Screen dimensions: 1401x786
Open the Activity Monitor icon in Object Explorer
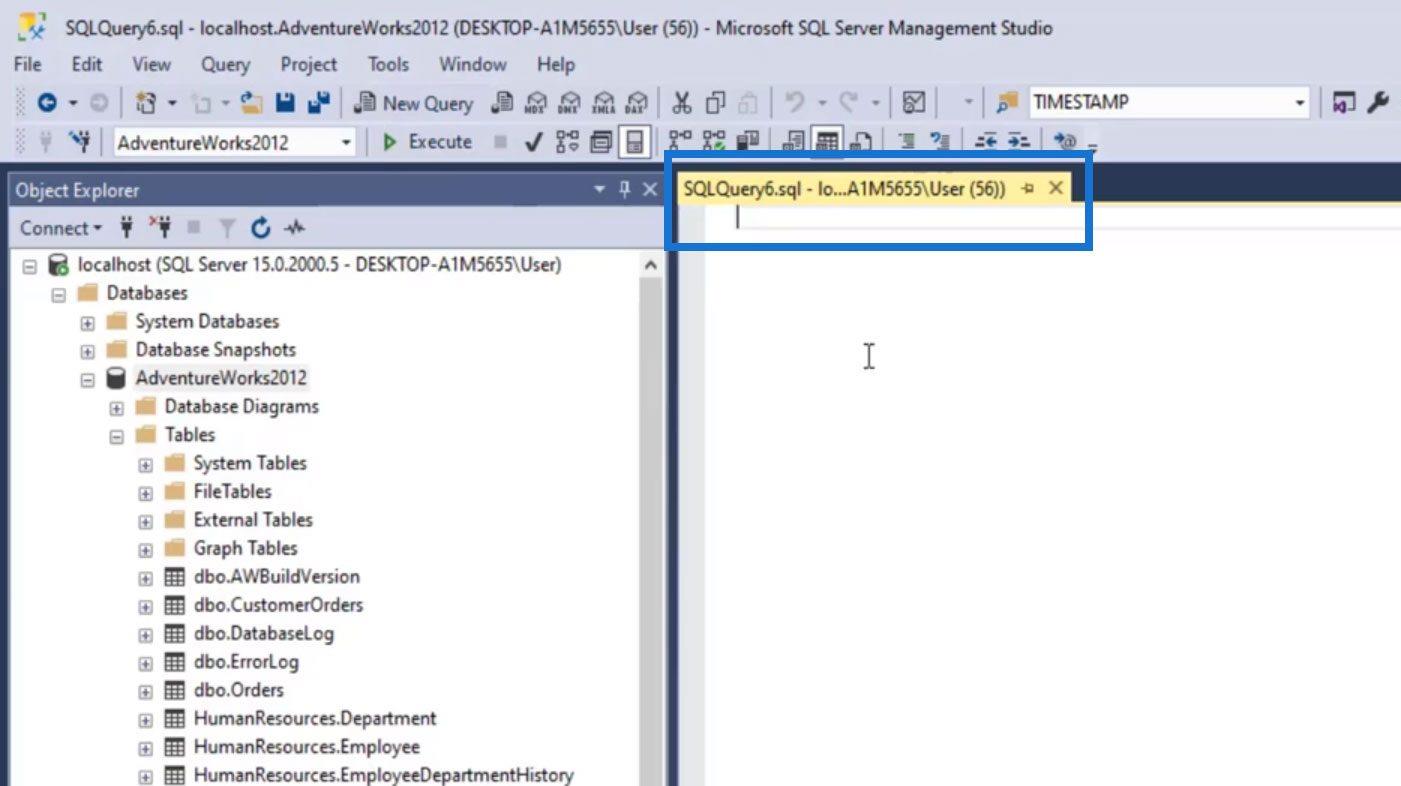(294, 228)
